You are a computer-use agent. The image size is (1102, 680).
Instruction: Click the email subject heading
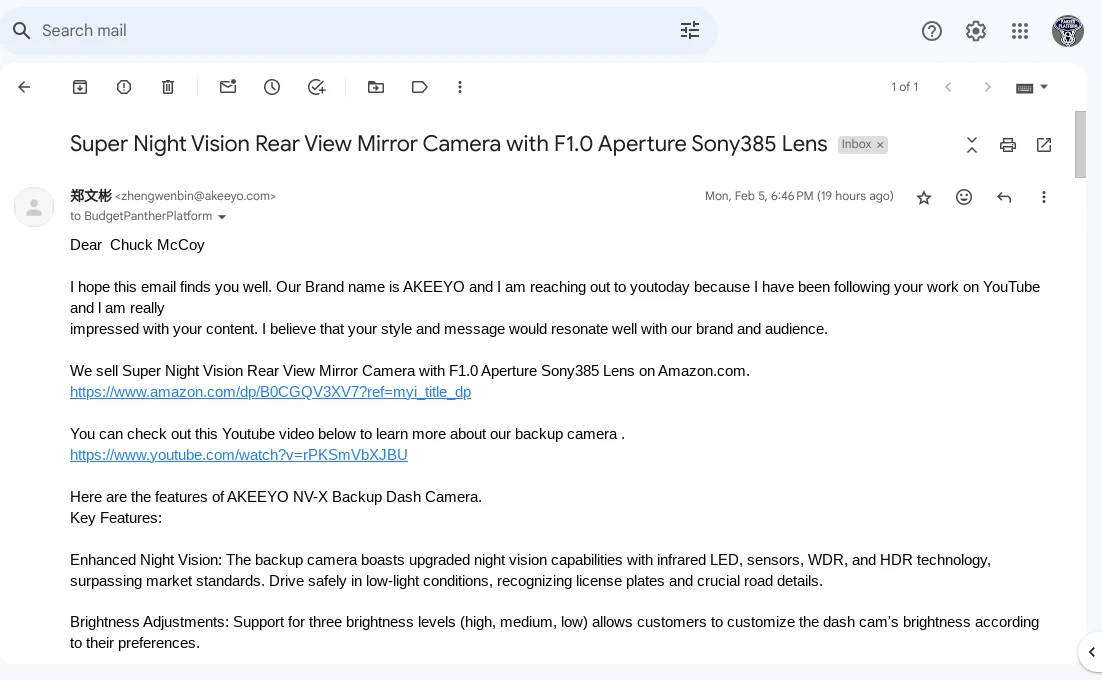tap(448, 144)
